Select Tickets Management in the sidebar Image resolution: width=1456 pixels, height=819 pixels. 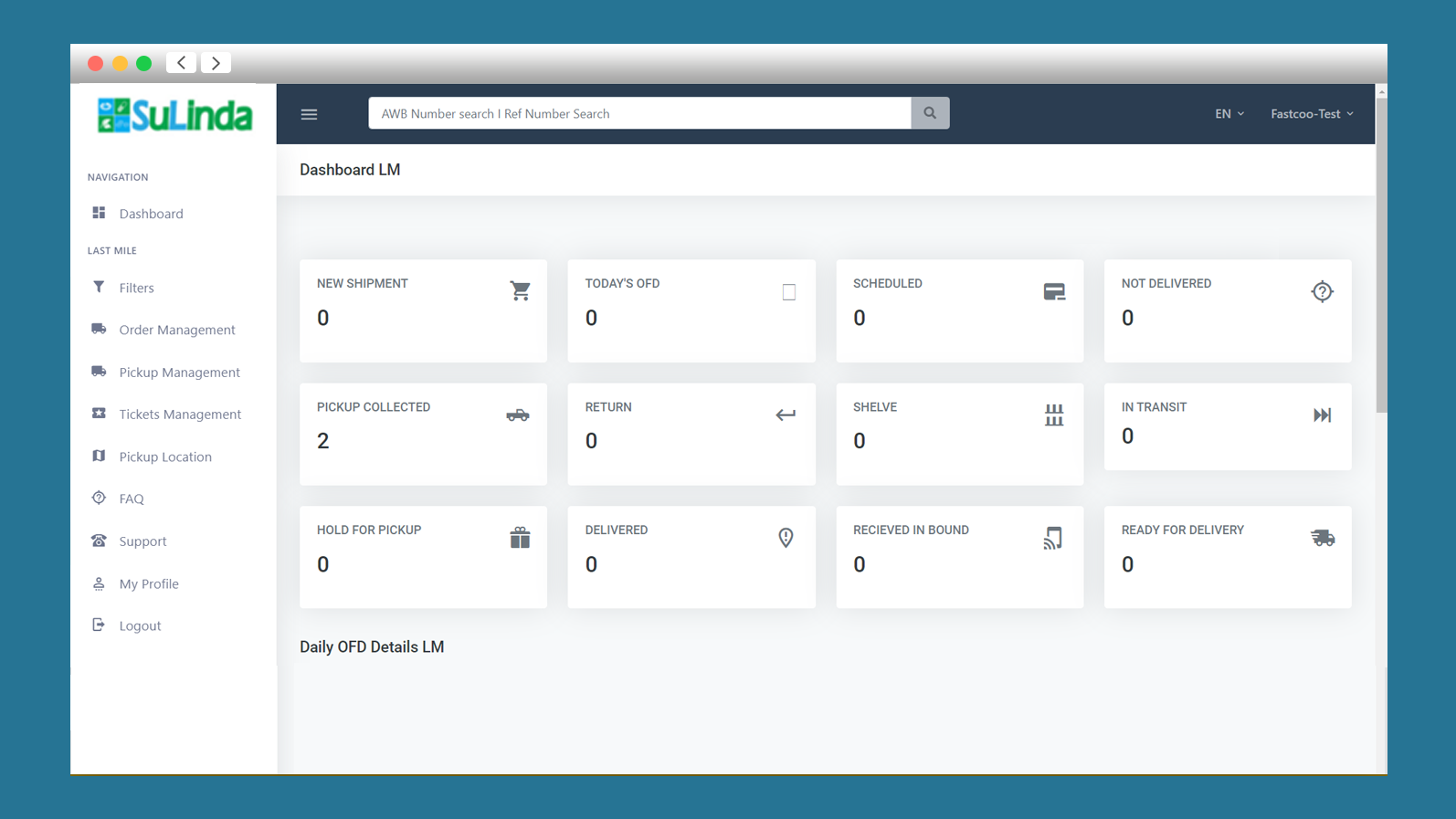[x=179, y=415]
